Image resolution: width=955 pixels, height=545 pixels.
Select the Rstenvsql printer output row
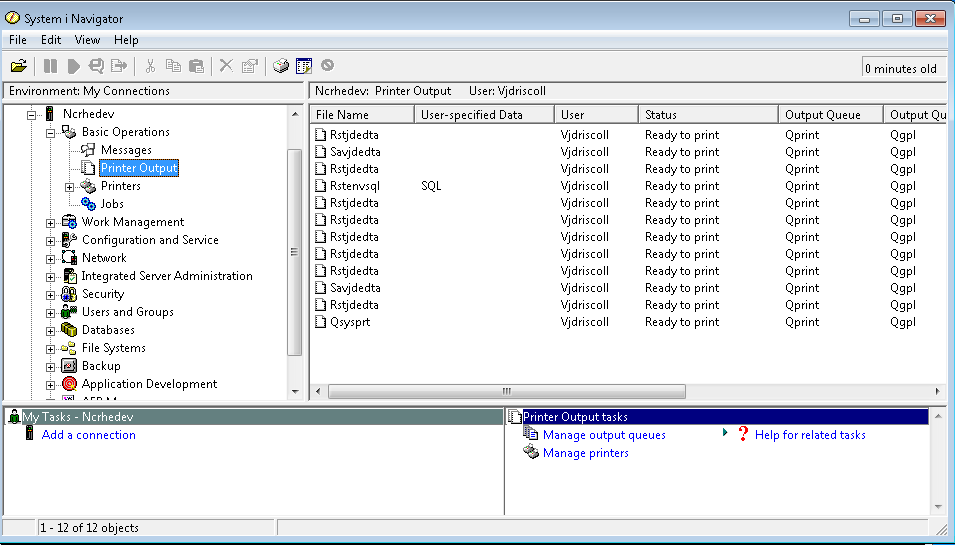[x=626, y=186]
